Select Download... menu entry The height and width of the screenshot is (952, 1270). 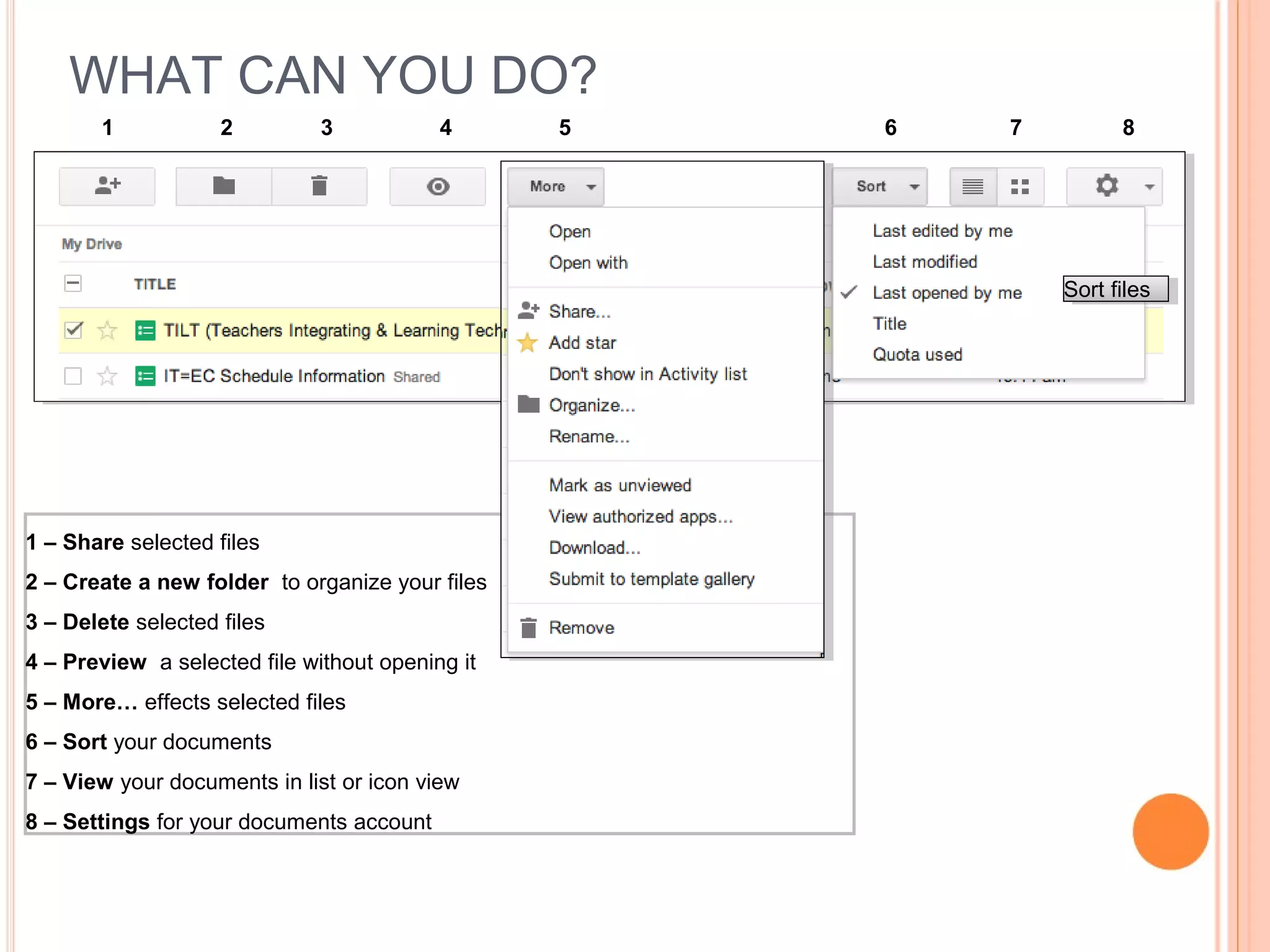(x=595, y=547)
